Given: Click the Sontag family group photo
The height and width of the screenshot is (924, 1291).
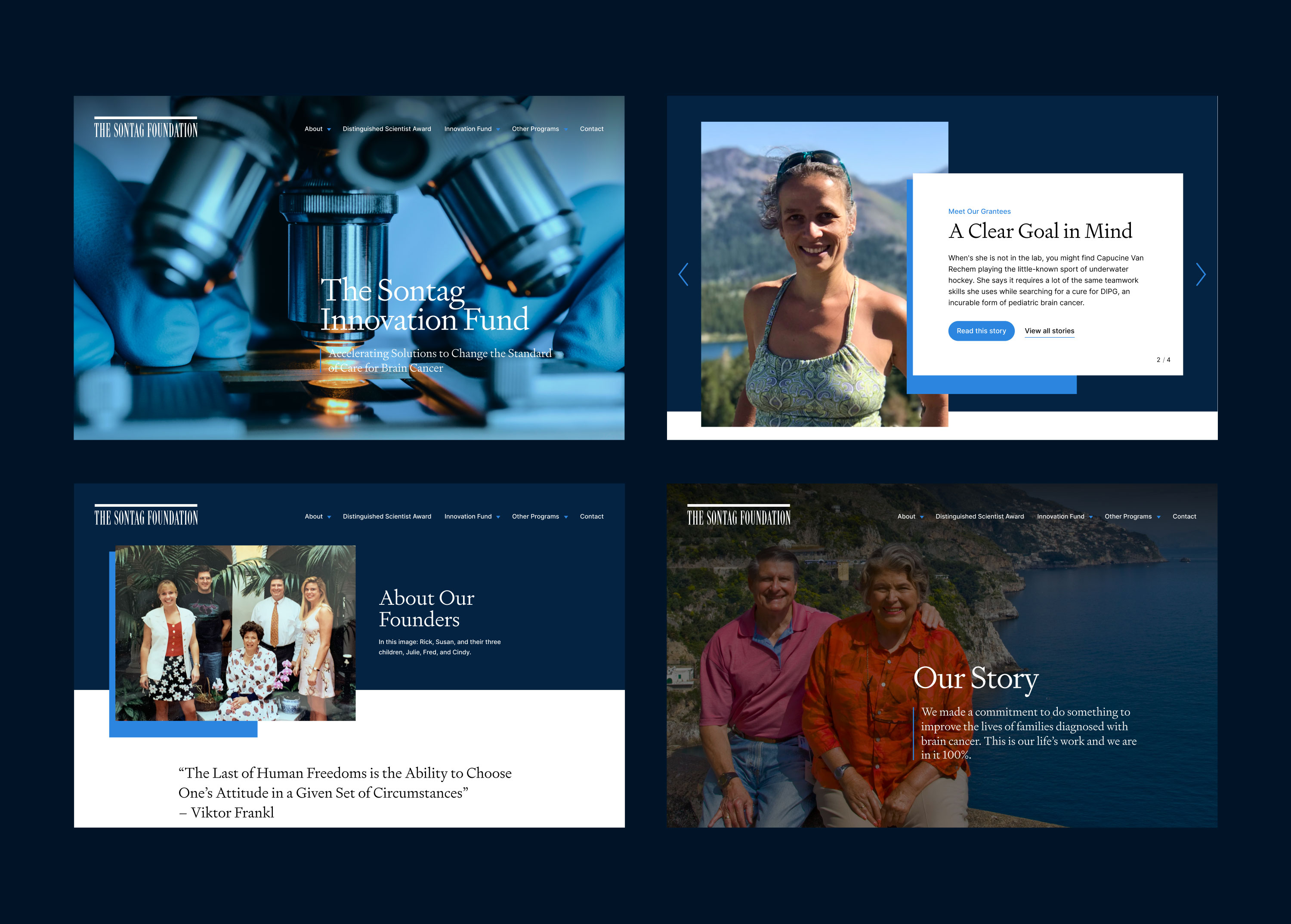Looking at the screenshot, I should (x=235, y=633).
